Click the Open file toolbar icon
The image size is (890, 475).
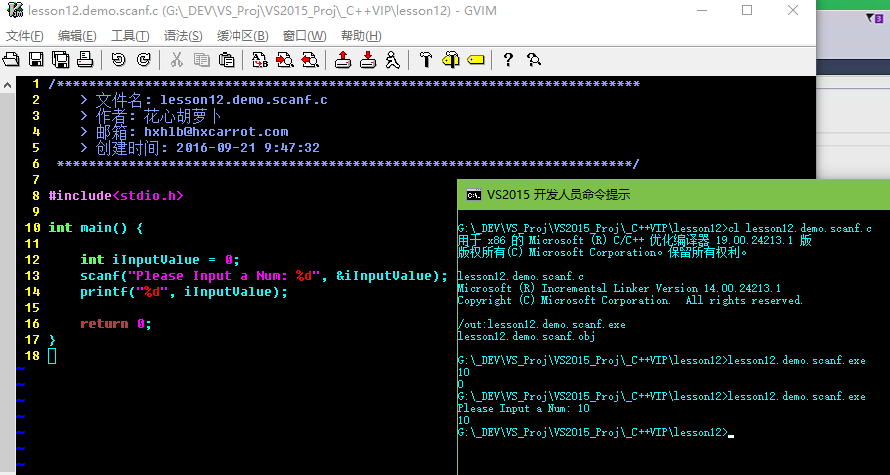point(11,59)
